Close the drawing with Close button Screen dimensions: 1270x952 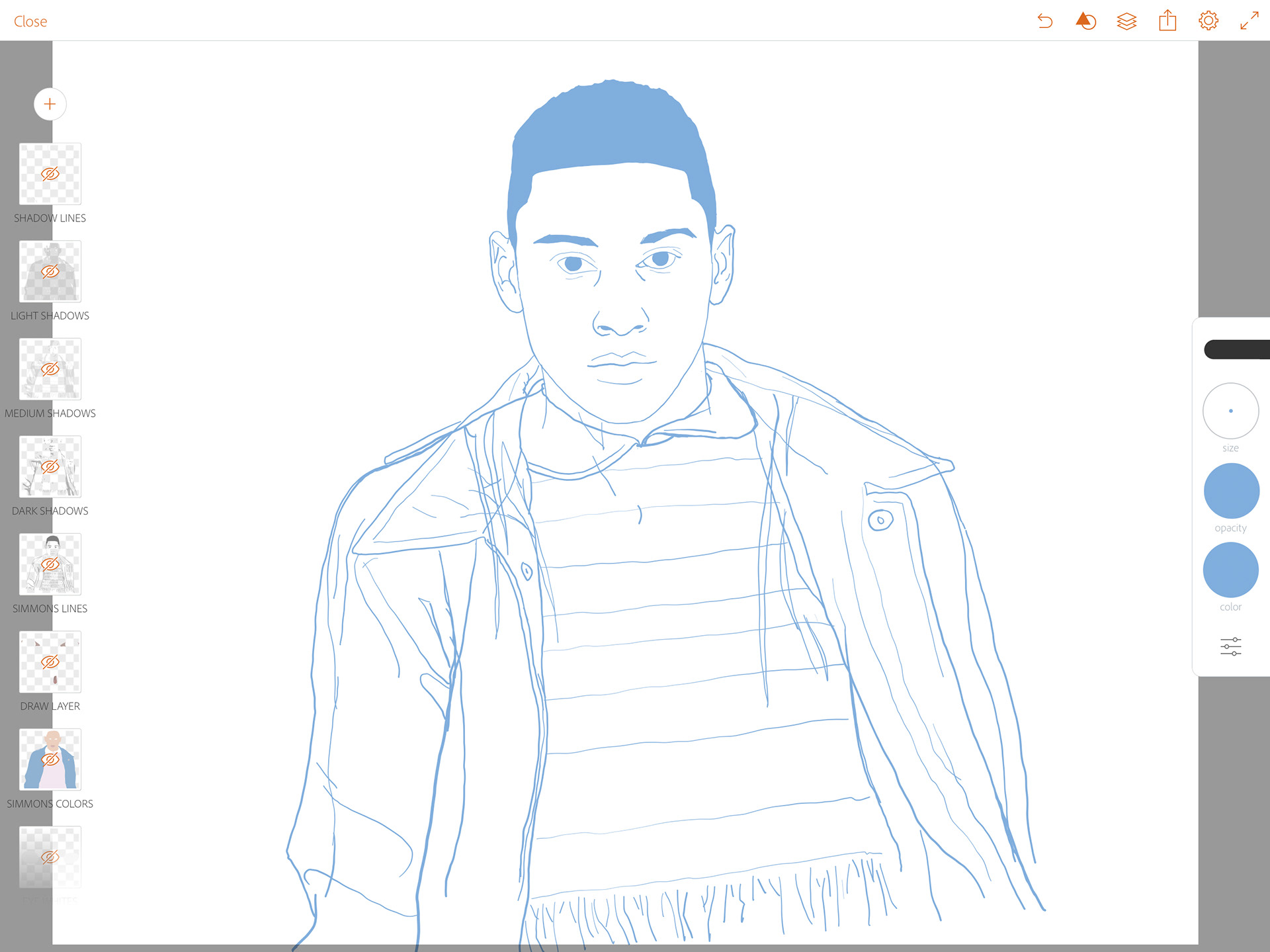click(30, 21)
